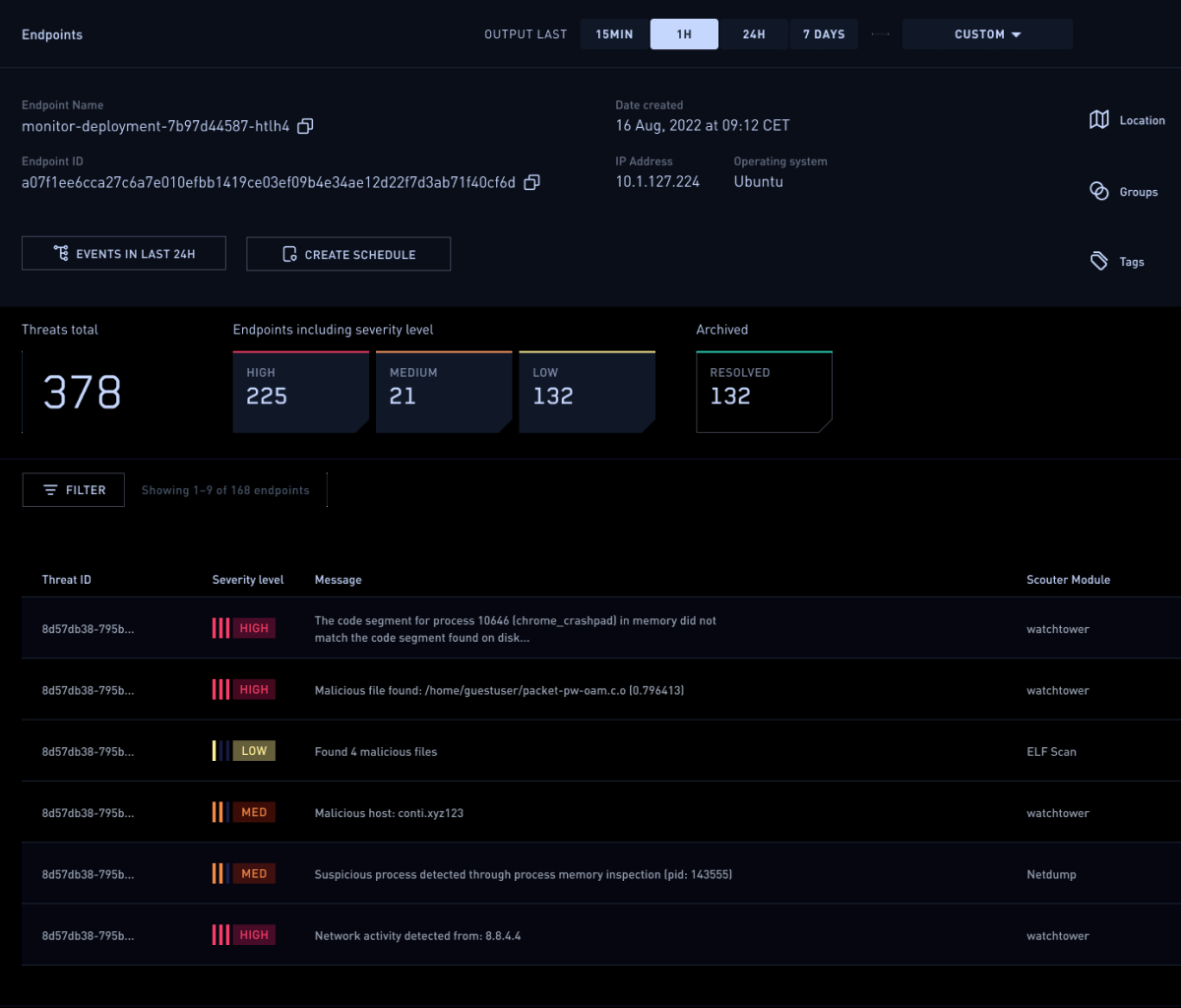1181x1008 pixels.
Task: Sort by Severity level column header
Action: (248, 580)
